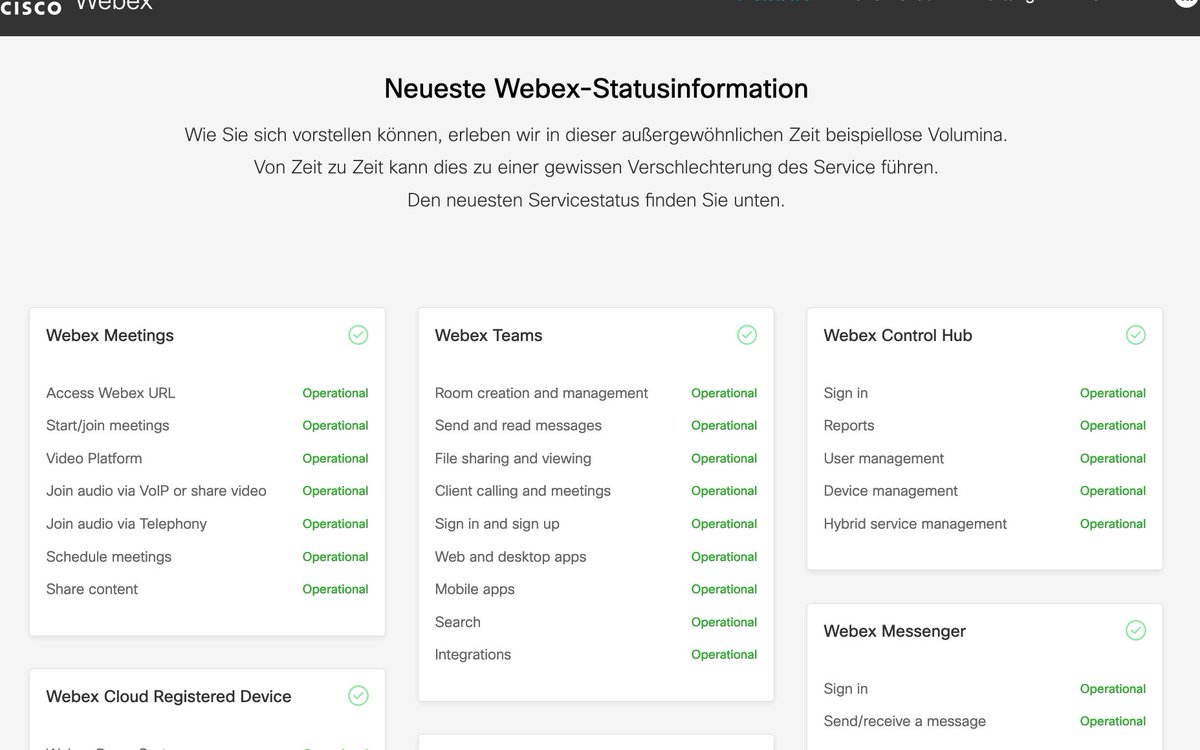Select the Video Platform row label
The width and height of the screenshot is (1200, 750).
(x=94, y=458)
